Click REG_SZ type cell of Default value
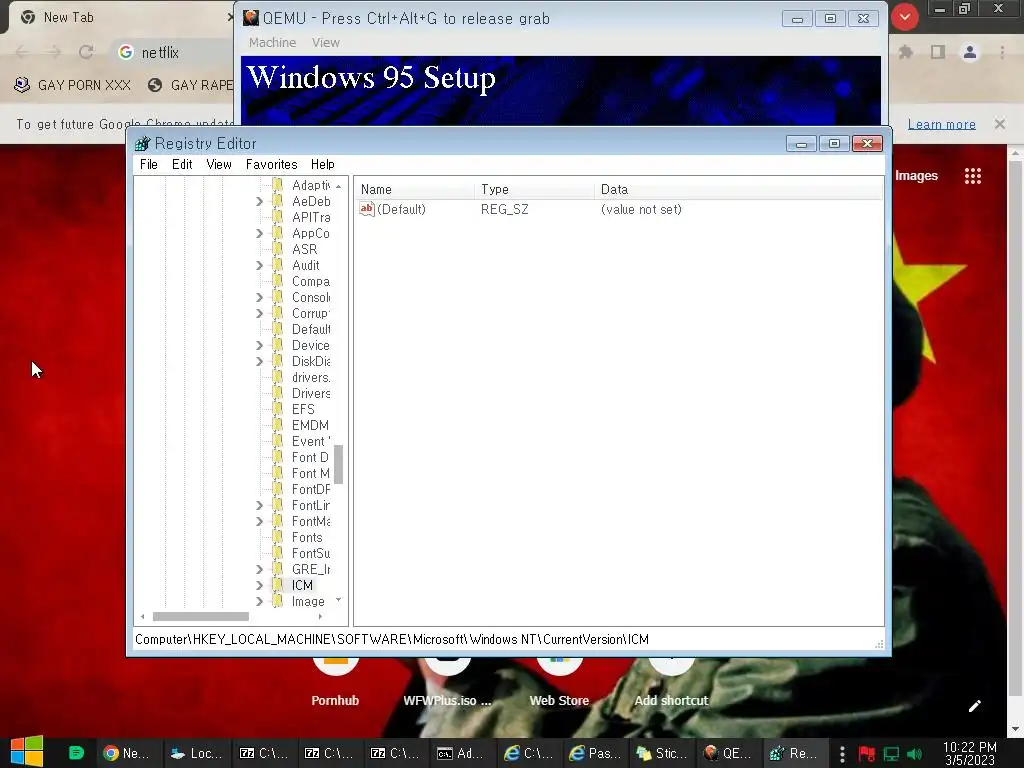 (x=505, y=210)
